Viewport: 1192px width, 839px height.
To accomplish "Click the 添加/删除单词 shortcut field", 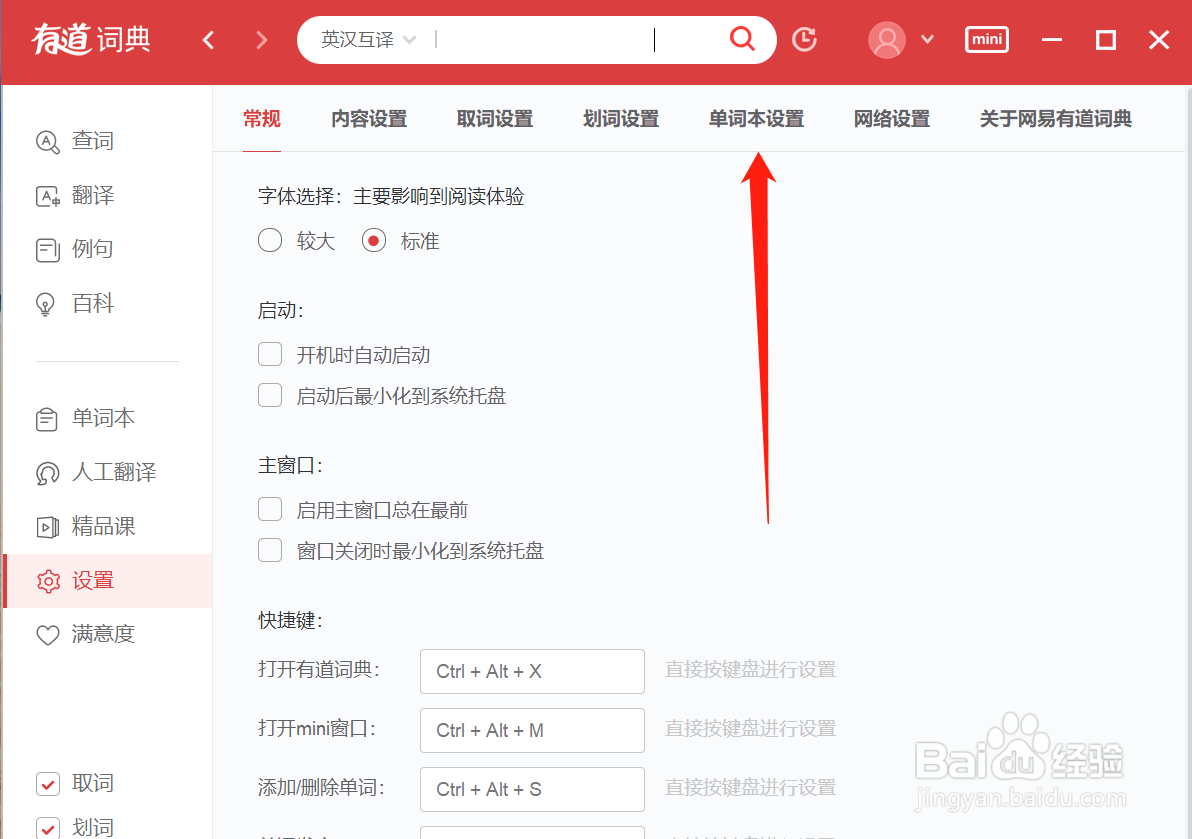I will pos(532,789).
